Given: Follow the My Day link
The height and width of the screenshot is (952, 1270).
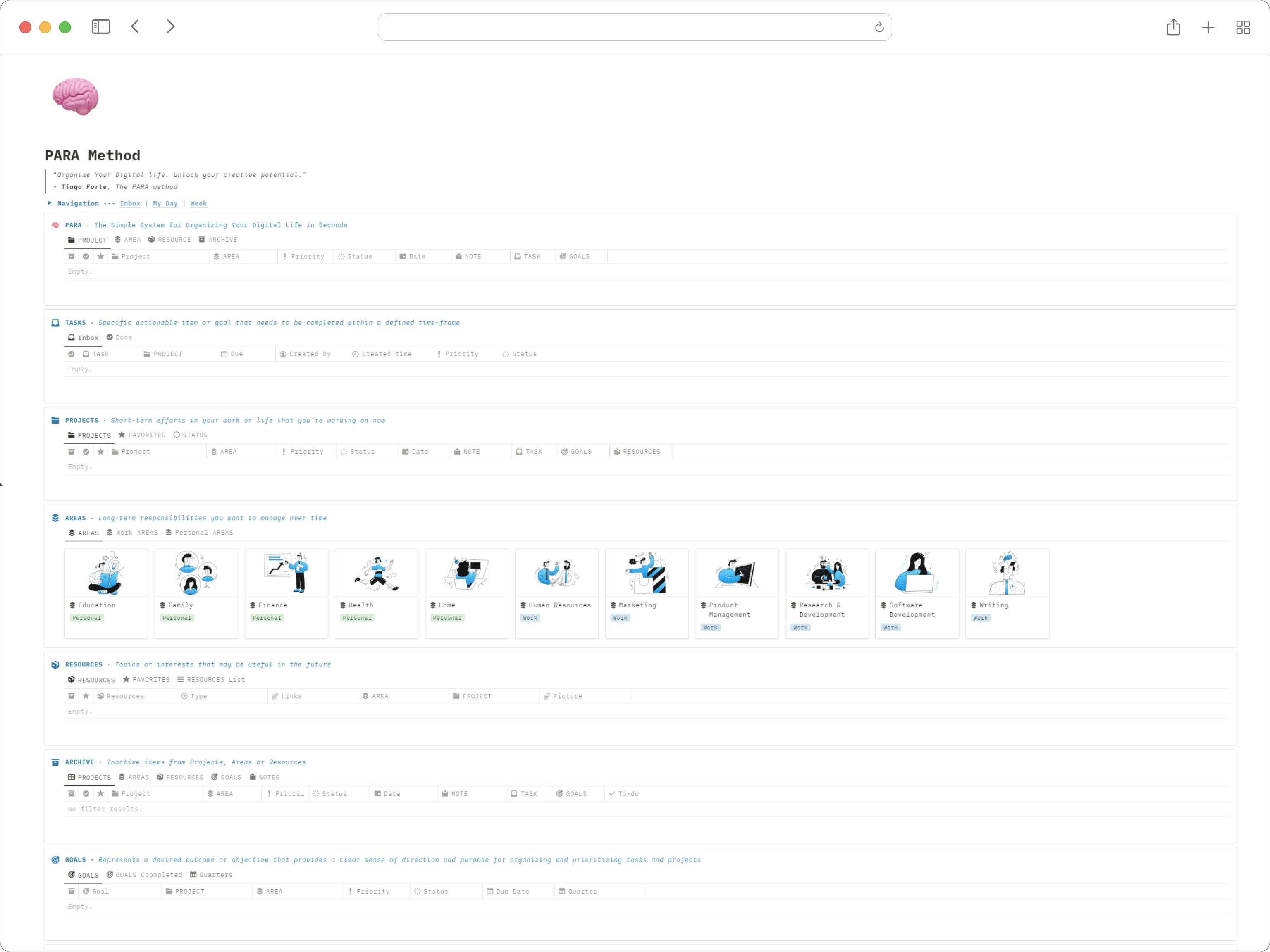Looking at the screenshot, I should 165,203.
